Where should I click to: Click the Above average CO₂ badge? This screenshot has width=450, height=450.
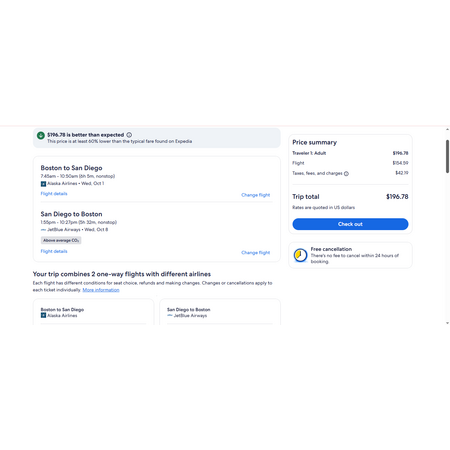point(61,240)
